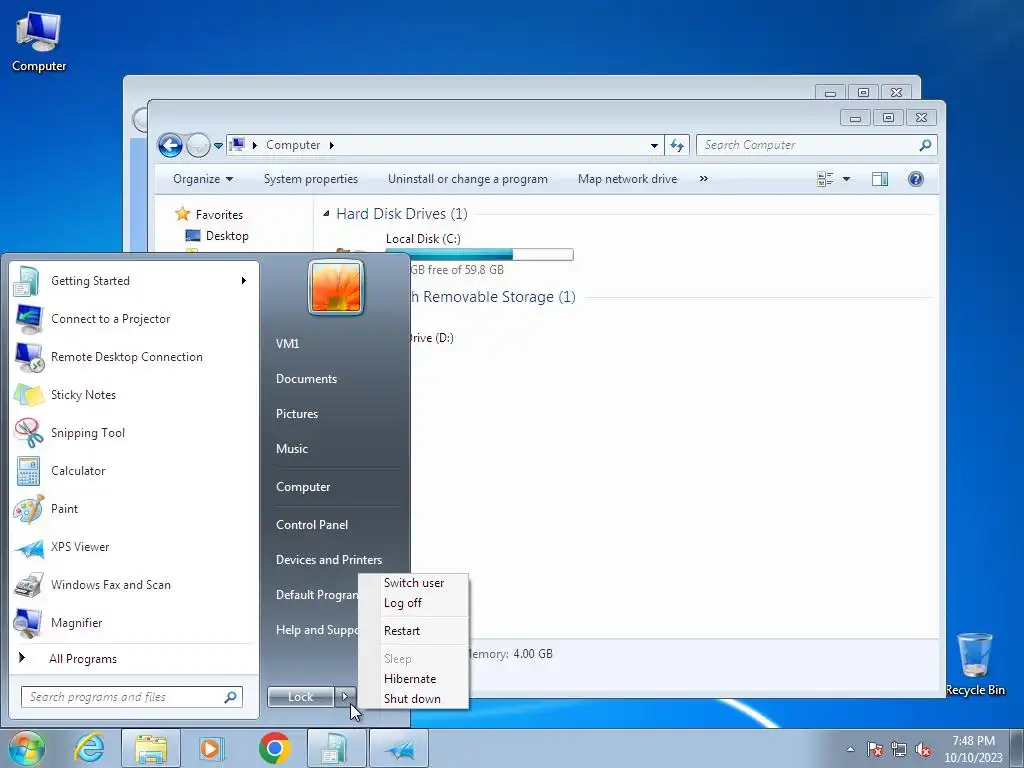
Task: Open Remote Desktop Connection
Action: click(x=133, y=357)
